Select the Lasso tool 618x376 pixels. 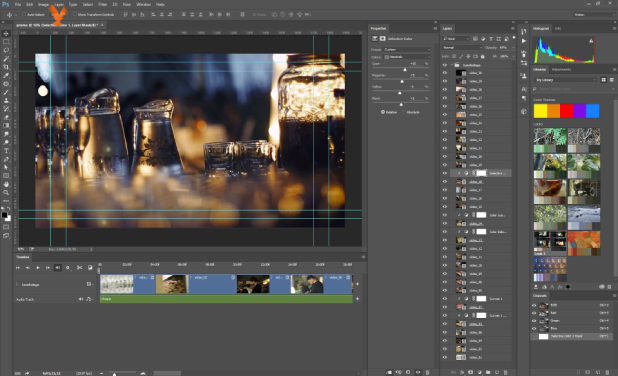(x=6, y=50)
